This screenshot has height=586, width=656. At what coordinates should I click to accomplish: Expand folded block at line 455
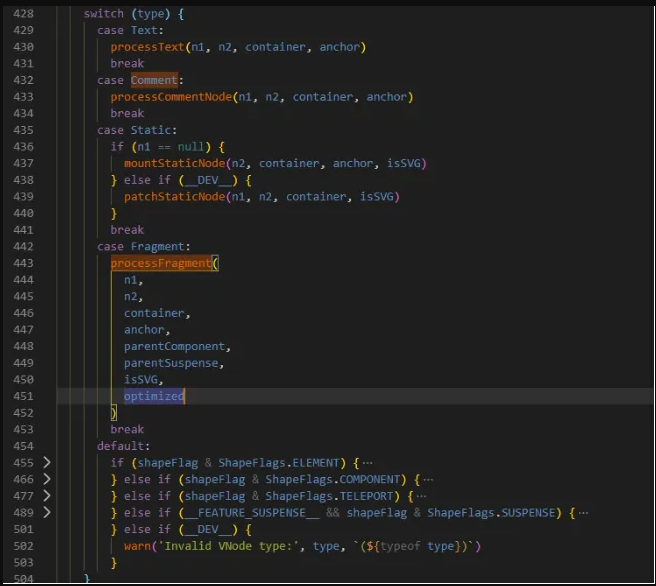coord(47,463)
